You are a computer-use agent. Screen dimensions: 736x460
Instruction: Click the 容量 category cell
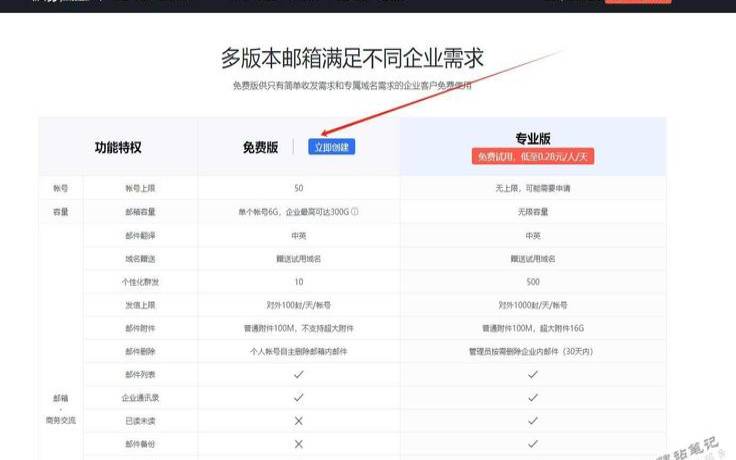coord(61,212)
